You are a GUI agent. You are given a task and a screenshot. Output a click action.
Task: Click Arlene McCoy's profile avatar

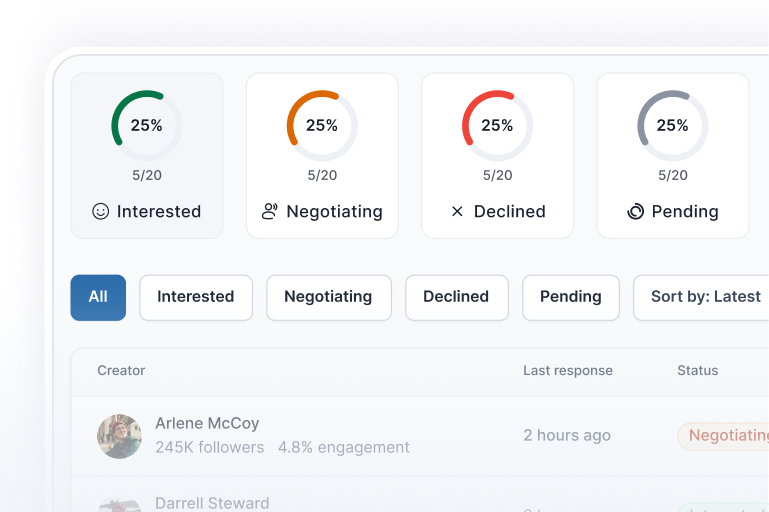[x=119, y=436]
